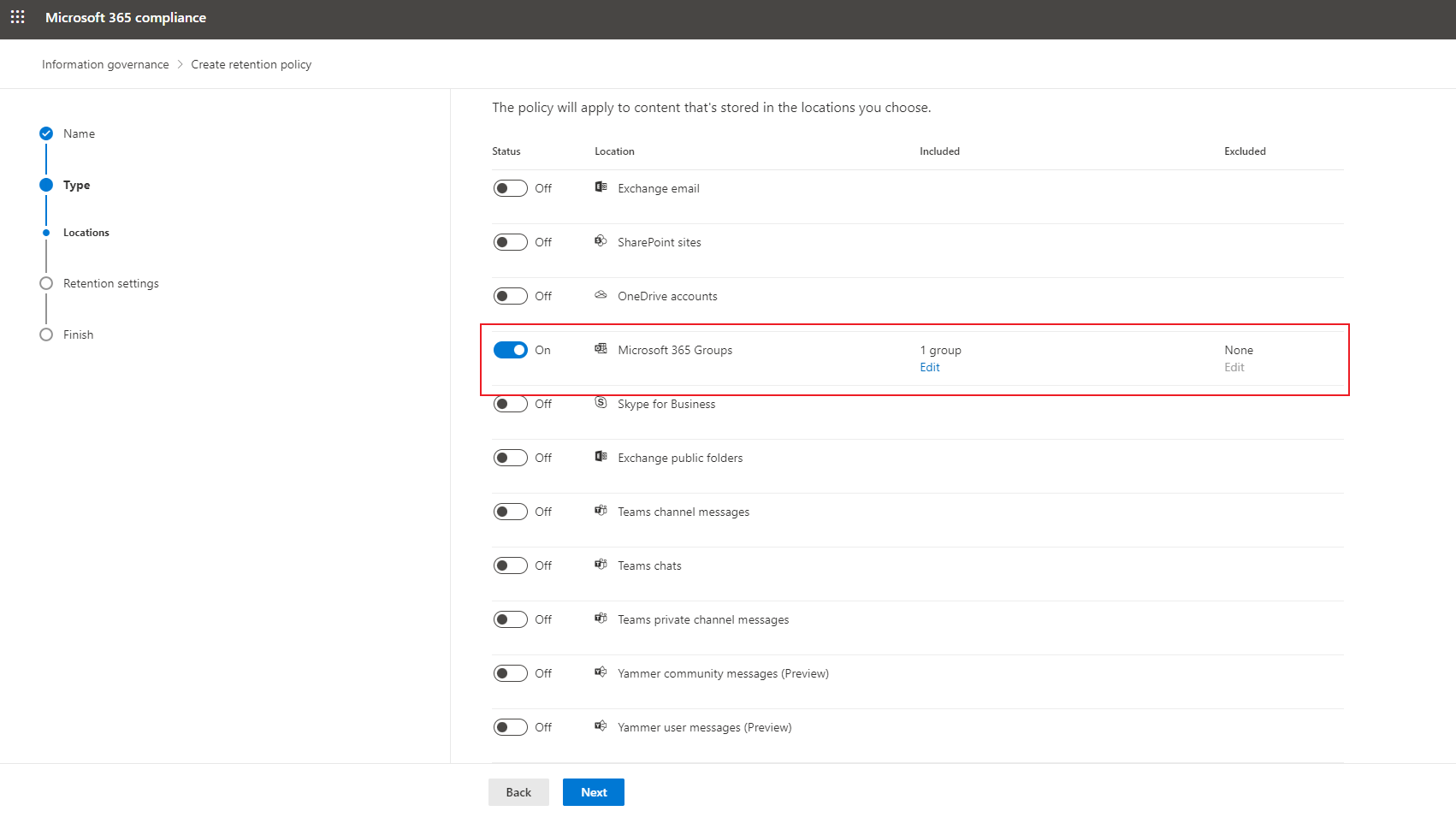1456x817 pixels.
Task: Click the Microsoft 365 Groups icon
Action: [x=601, y=349]
